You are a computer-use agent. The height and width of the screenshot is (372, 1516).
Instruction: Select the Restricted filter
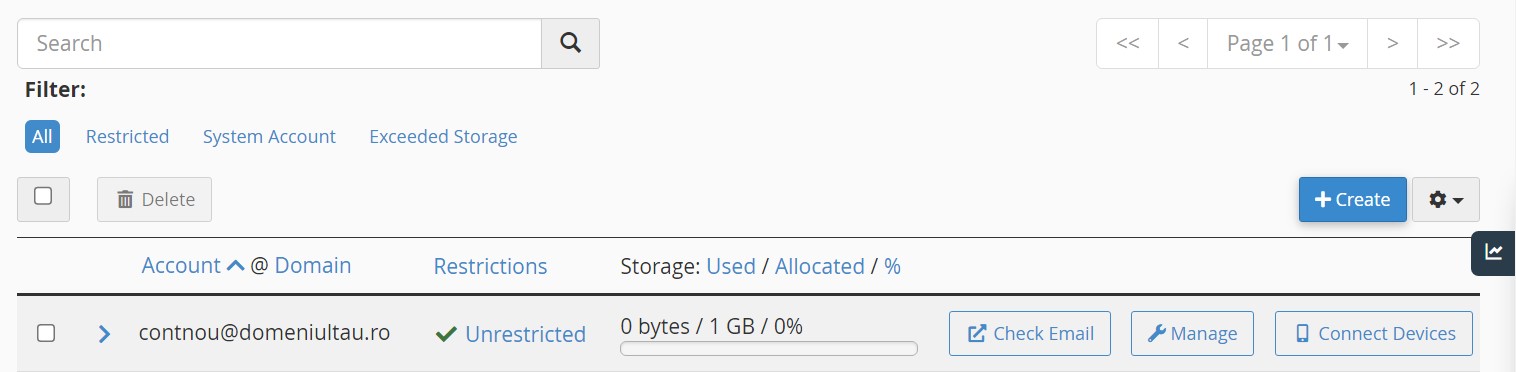click(x=127, y=136)
